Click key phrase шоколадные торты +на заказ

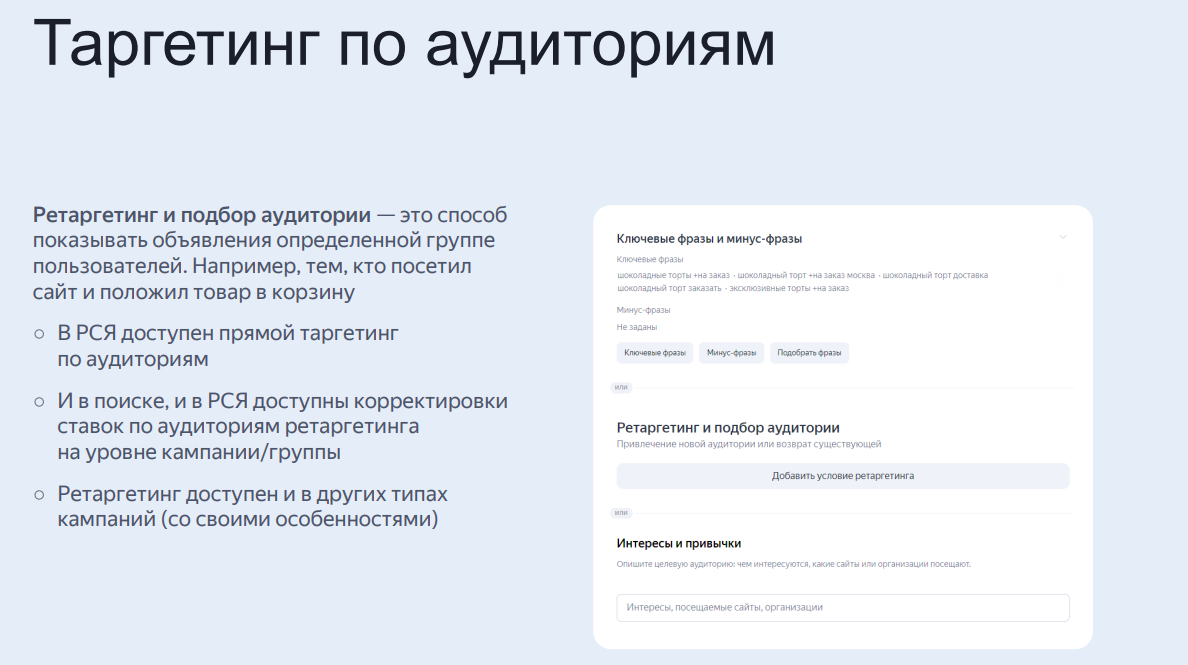point(674,275)
